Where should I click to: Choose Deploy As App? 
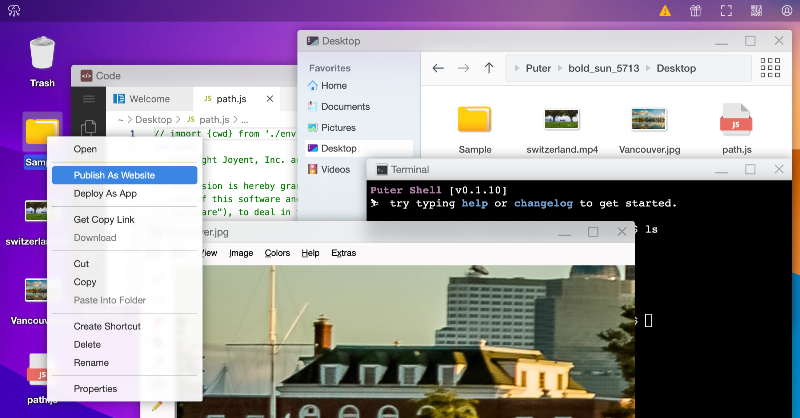(124, 193)
